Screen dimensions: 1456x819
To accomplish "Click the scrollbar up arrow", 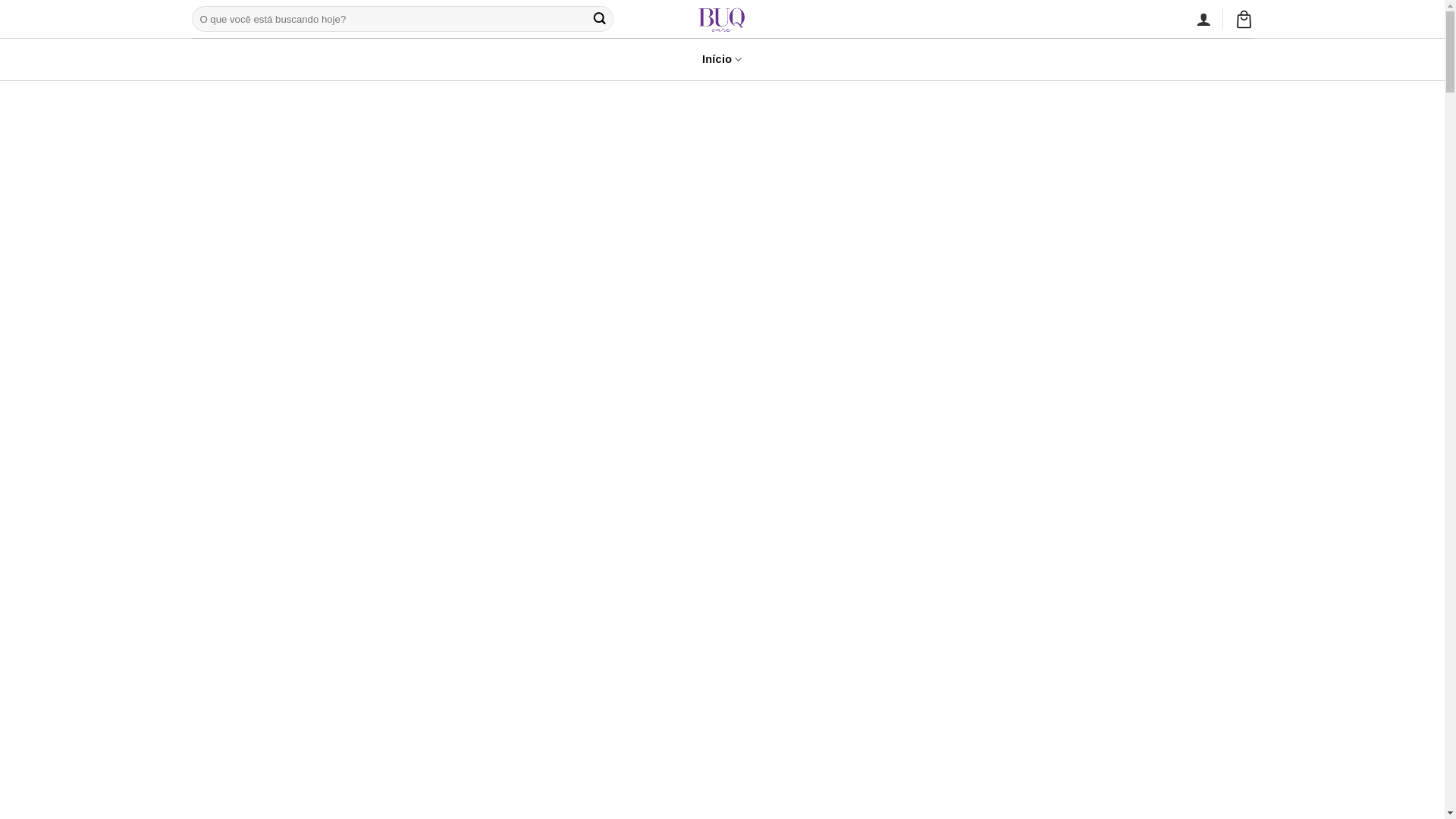I will click(1450, 5).
